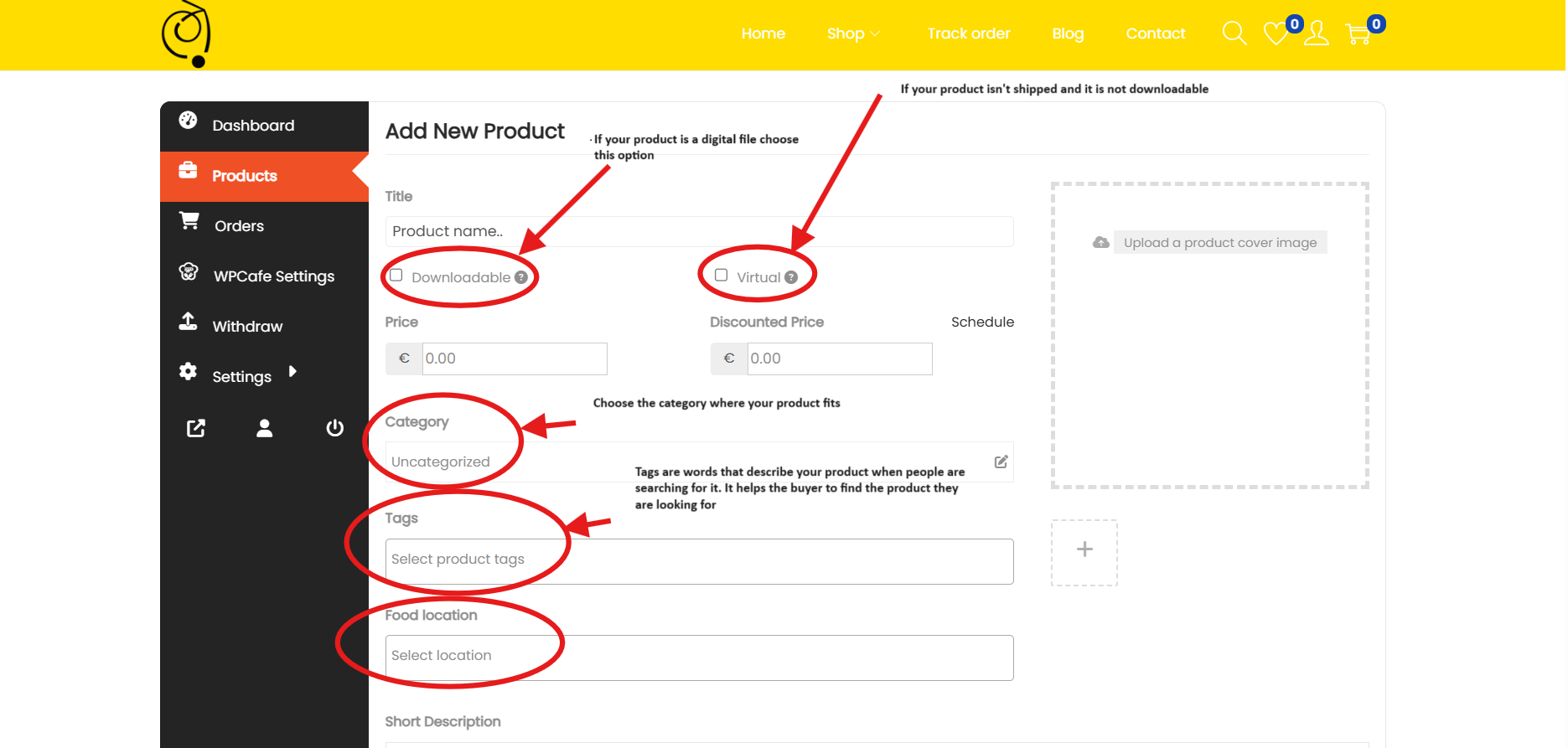Click the search magnifier icon in header
Viewport: 1568px width, 748px height.
tap(1234, 34)
